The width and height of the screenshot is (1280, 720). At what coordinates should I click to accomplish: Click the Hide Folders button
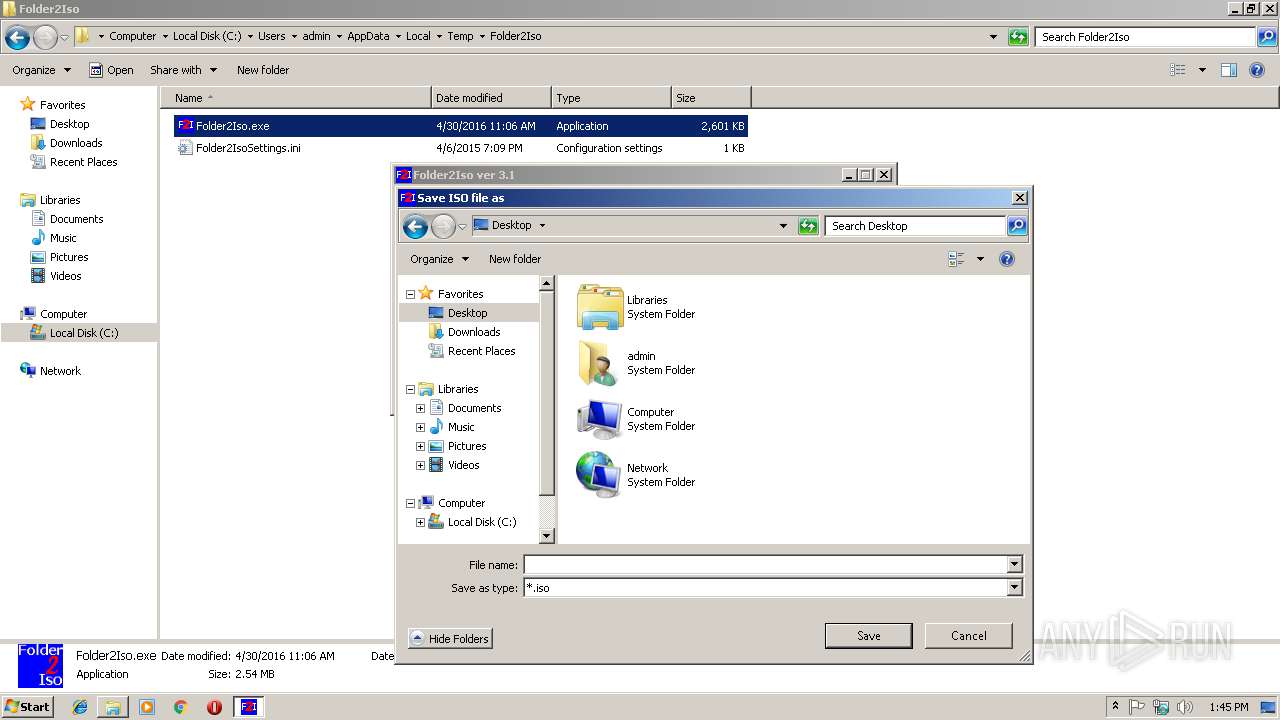tap(450, 638)
